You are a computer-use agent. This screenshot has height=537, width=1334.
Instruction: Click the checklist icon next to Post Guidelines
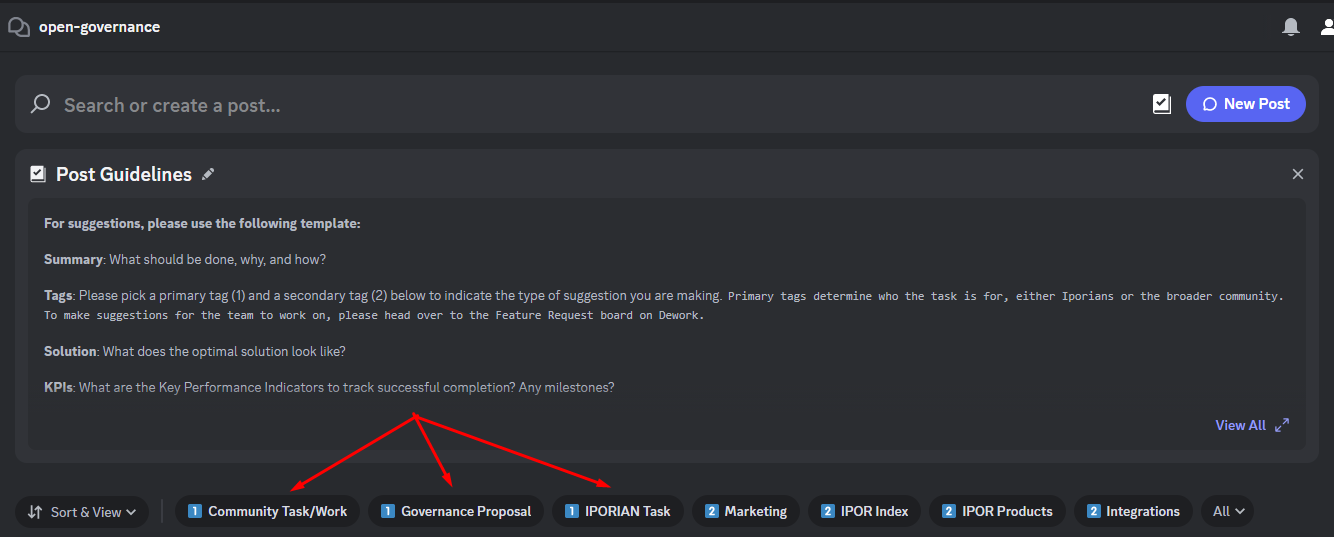click(x=38, y=174)
